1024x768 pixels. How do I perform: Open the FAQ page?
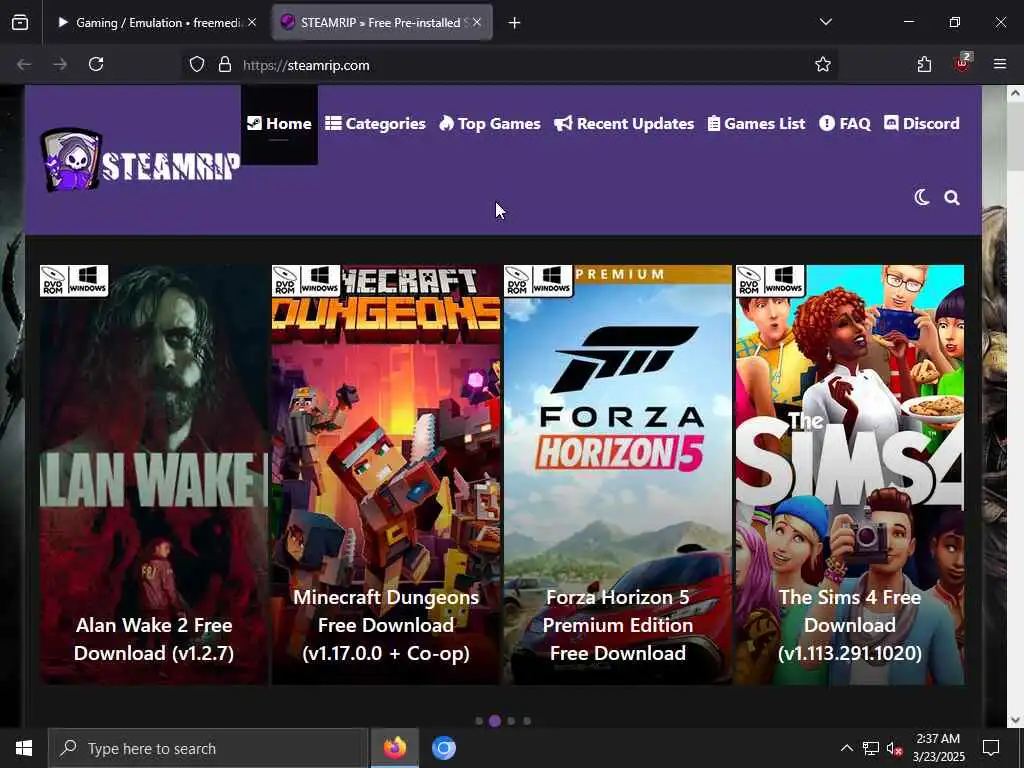click(x=845, y=124)
